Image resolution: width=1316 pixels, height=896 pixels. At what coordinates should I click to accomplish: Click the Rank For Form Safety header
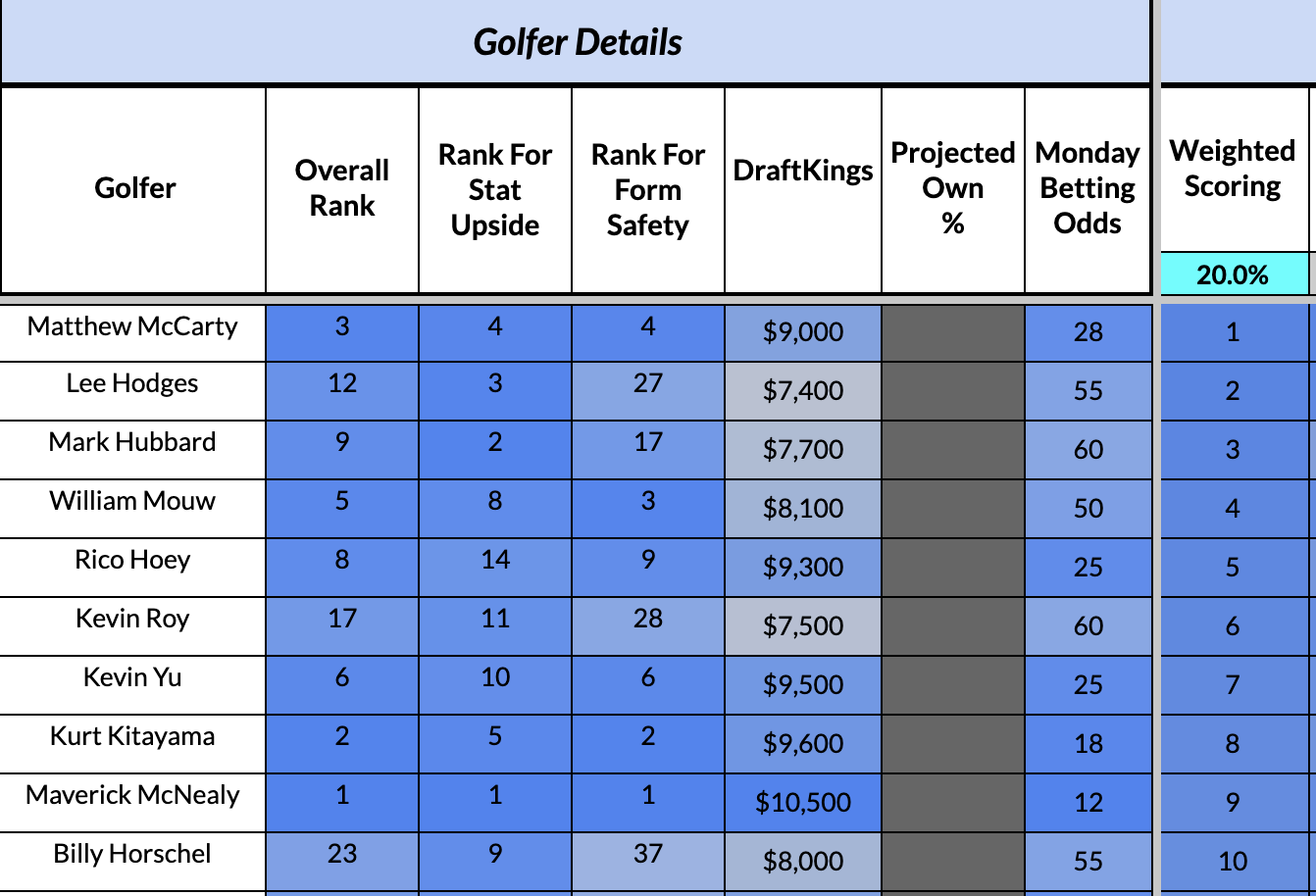click(648, 189)
